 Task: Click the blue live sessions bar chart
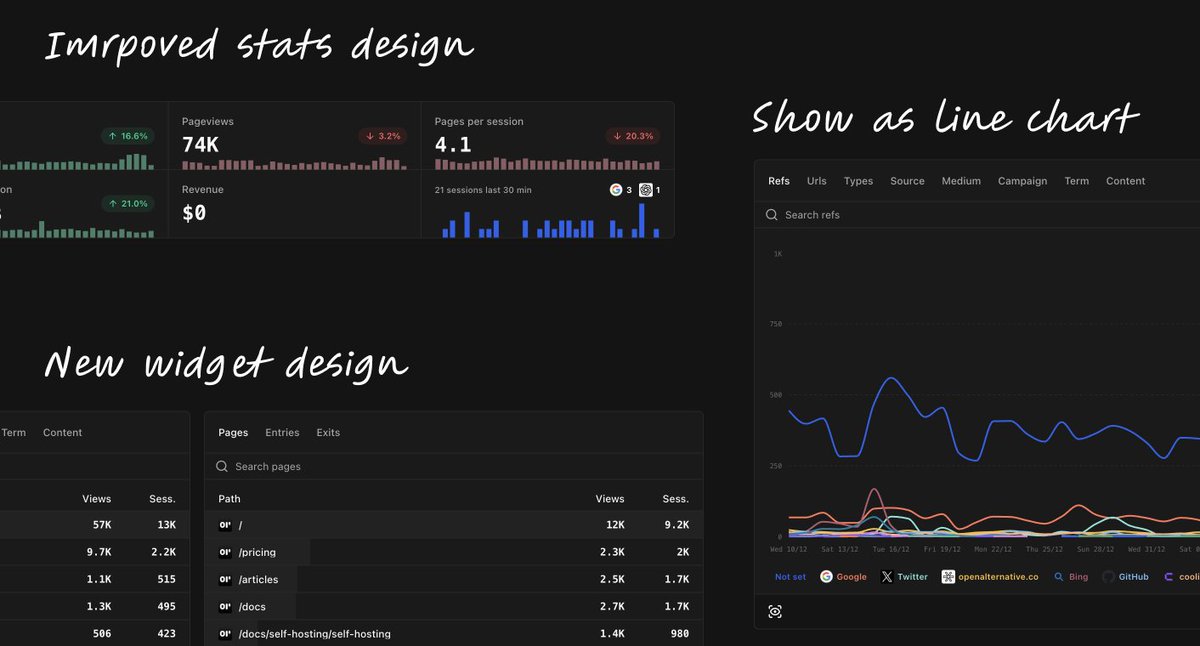click(551, 220)
